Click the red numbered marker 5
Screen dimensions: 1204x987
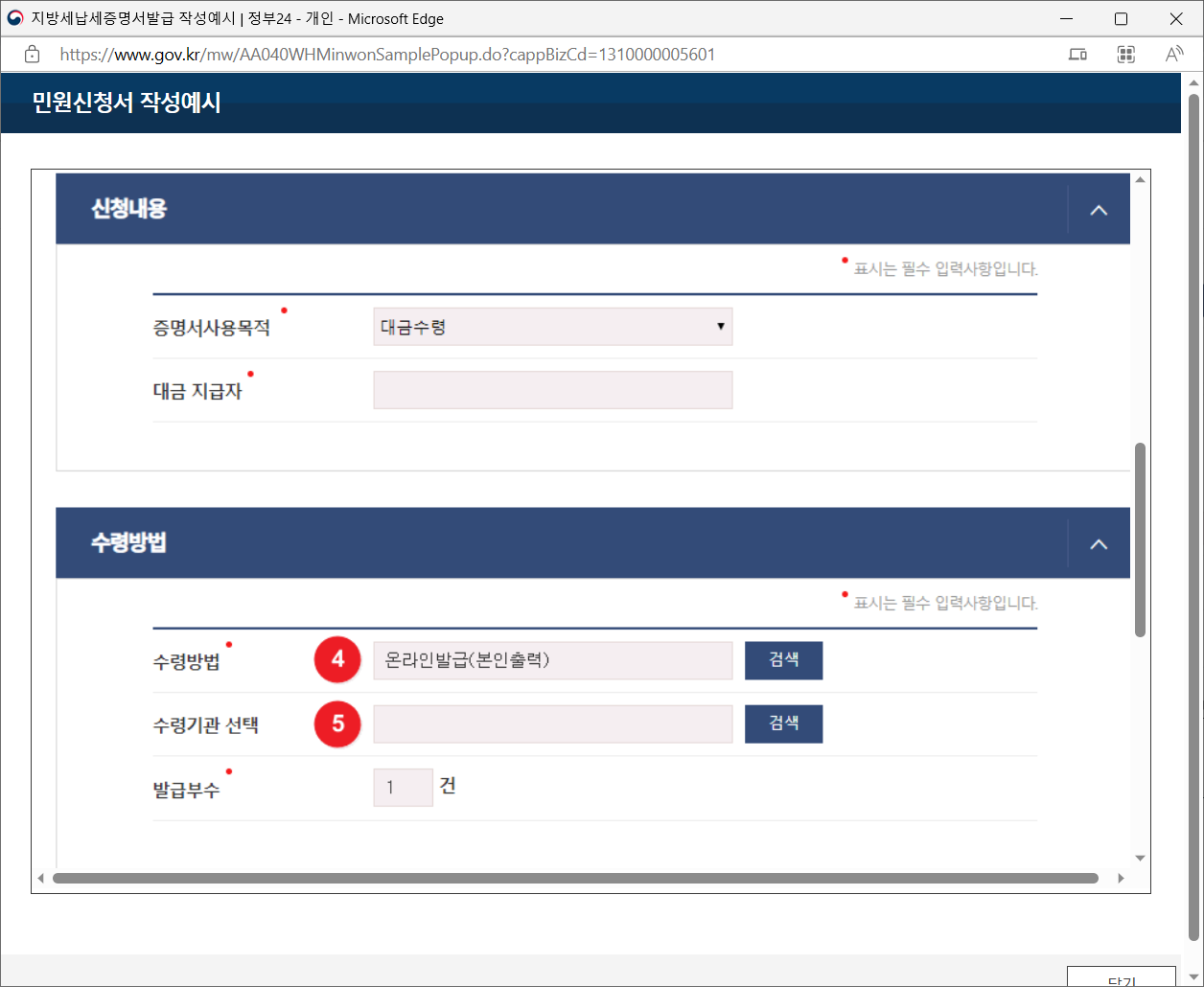[x=337, y=724]
